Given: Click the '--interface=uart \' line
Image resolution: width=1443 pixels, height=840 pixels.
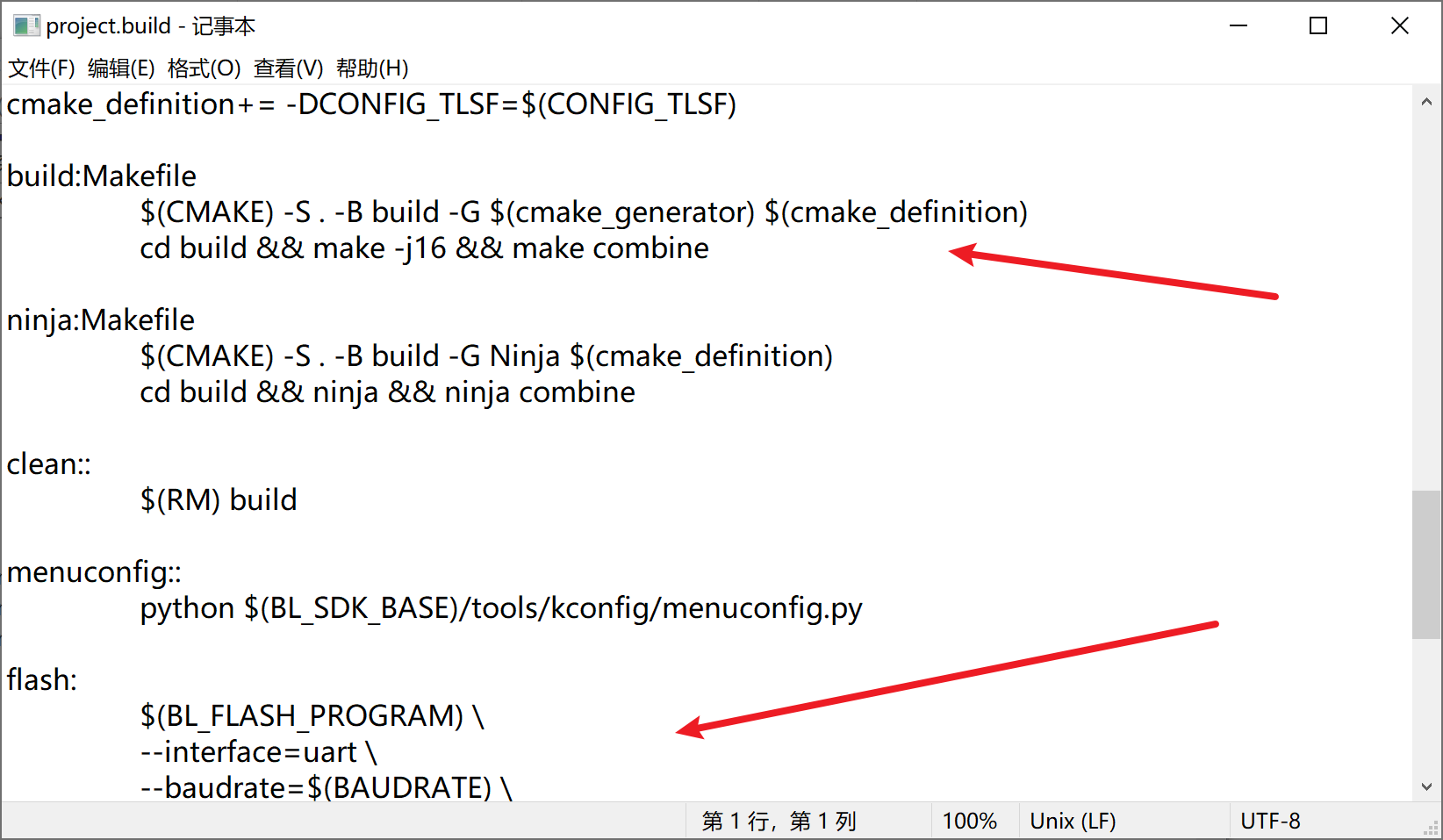Looking at the screenshot, I should [x=258, y=752].
